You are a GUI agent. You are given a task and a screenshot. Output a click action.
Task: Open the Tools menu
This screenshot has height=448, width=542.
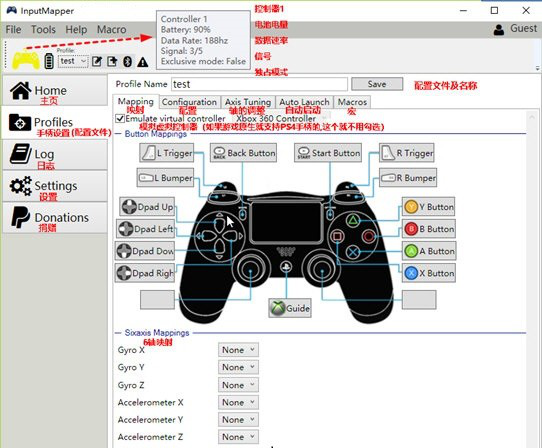(x=43, y=29)
